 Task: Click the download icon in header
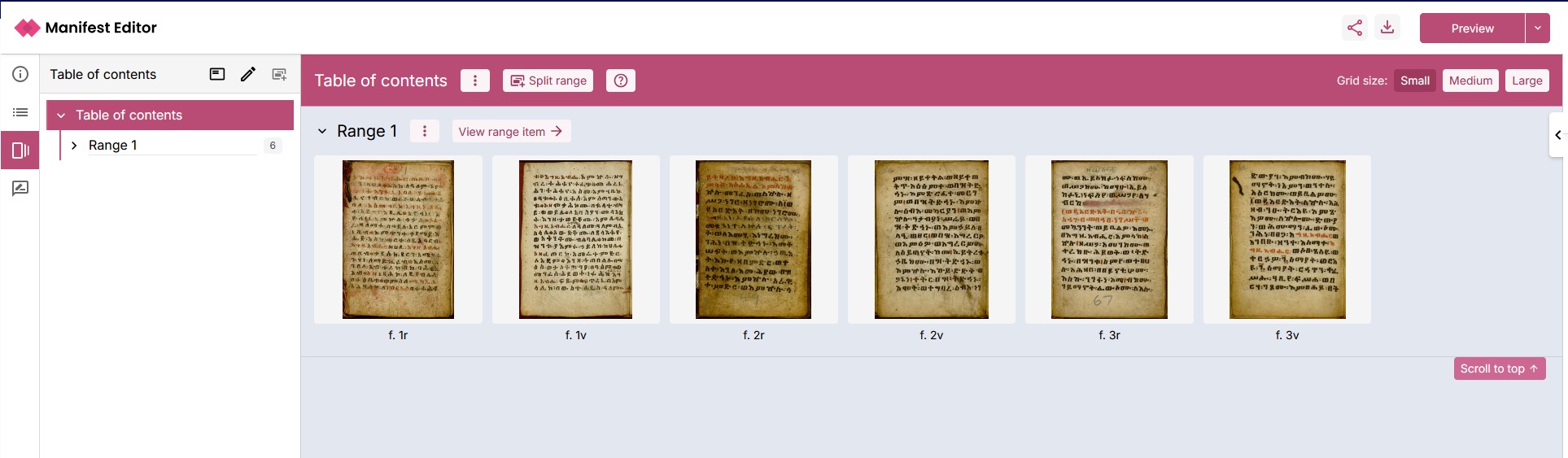pos(1387,28)
